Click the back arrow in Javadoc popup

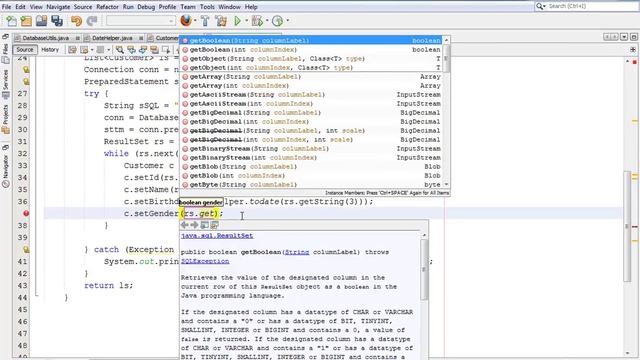[184, 225]
